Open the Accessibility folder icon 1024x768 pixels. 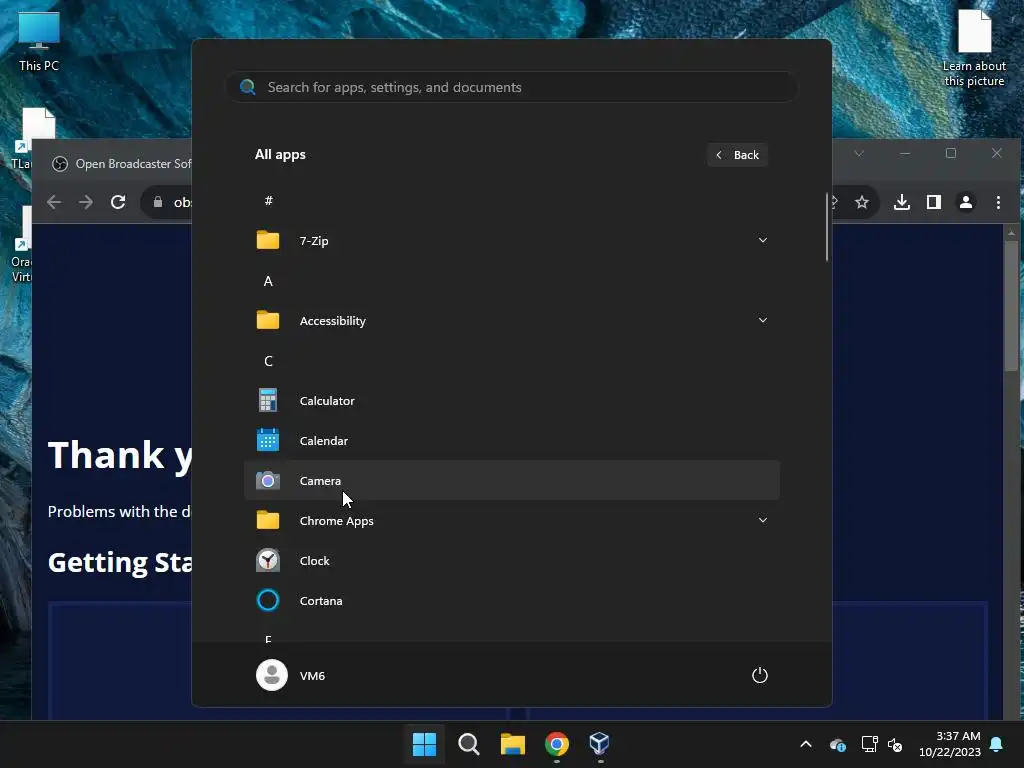268,320
